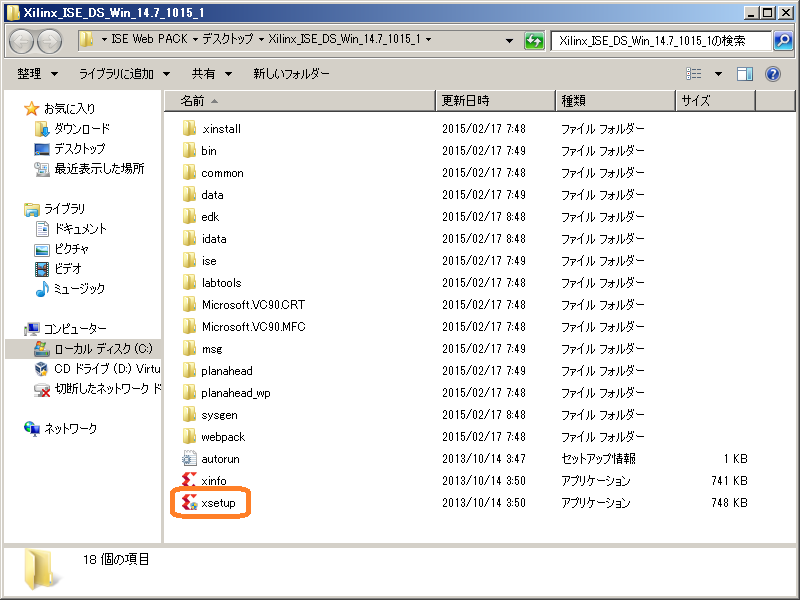Open the 整理 organize menu

click(x=37, y=74)
